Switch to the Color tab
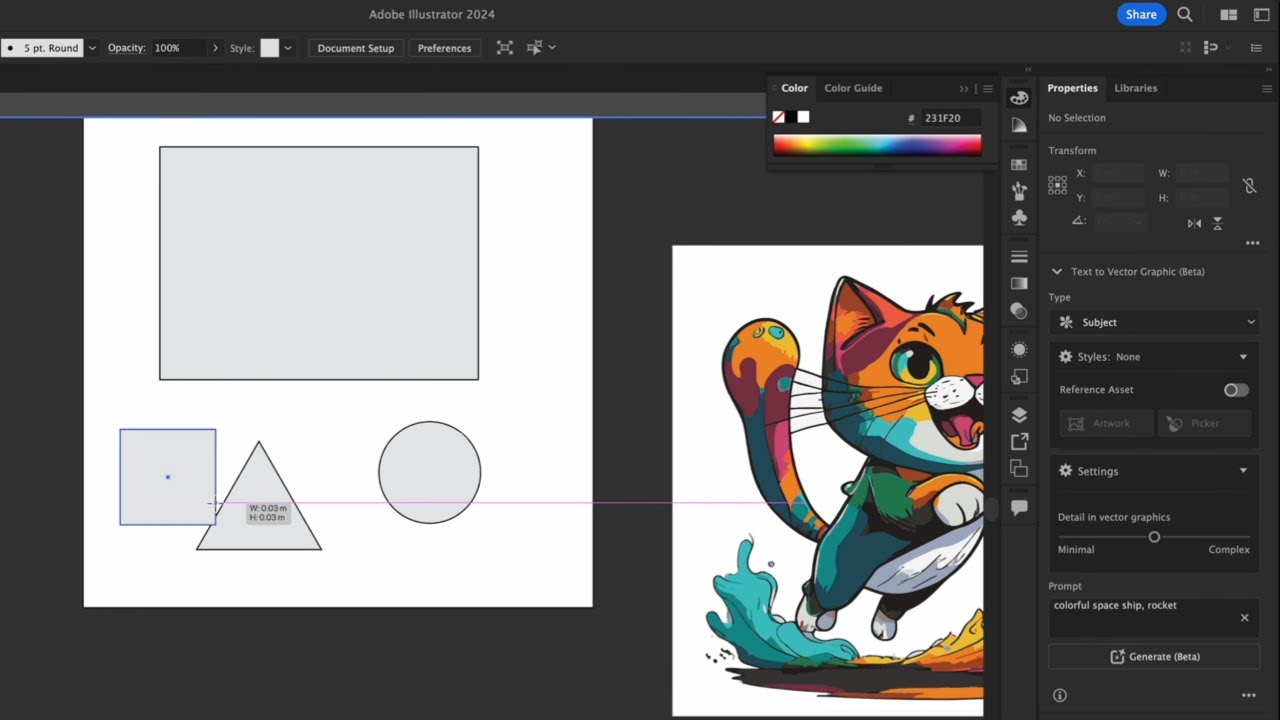 pos(794,88)
